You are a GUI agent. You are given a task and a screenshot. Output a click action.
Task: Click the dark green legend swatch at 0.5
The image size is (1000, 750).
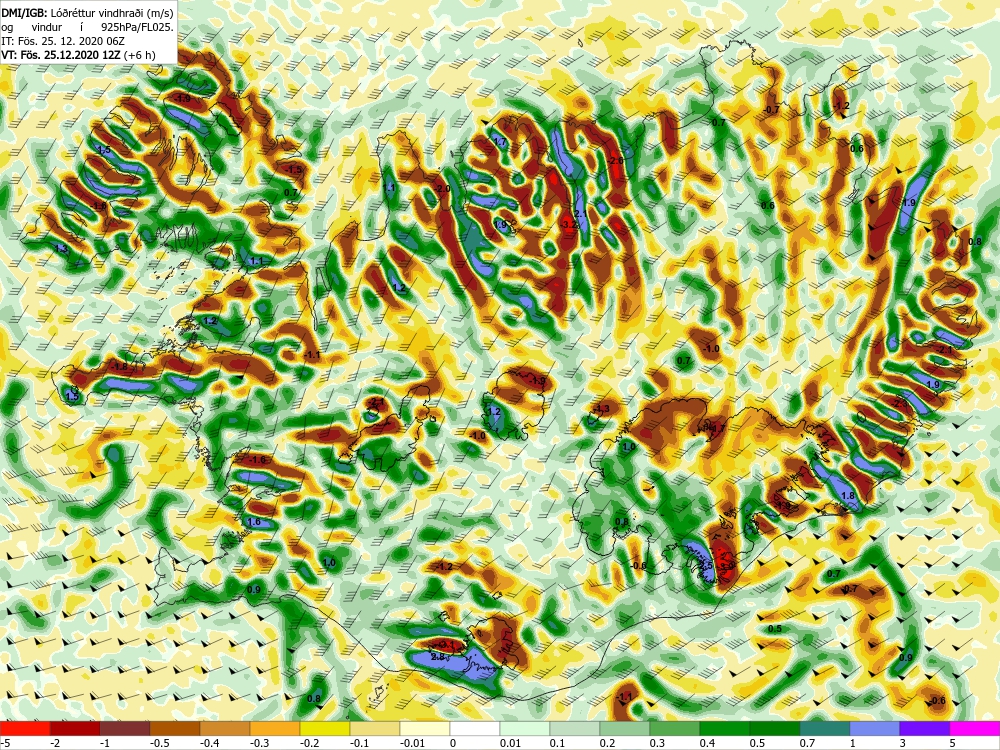[x=775, y=728]
